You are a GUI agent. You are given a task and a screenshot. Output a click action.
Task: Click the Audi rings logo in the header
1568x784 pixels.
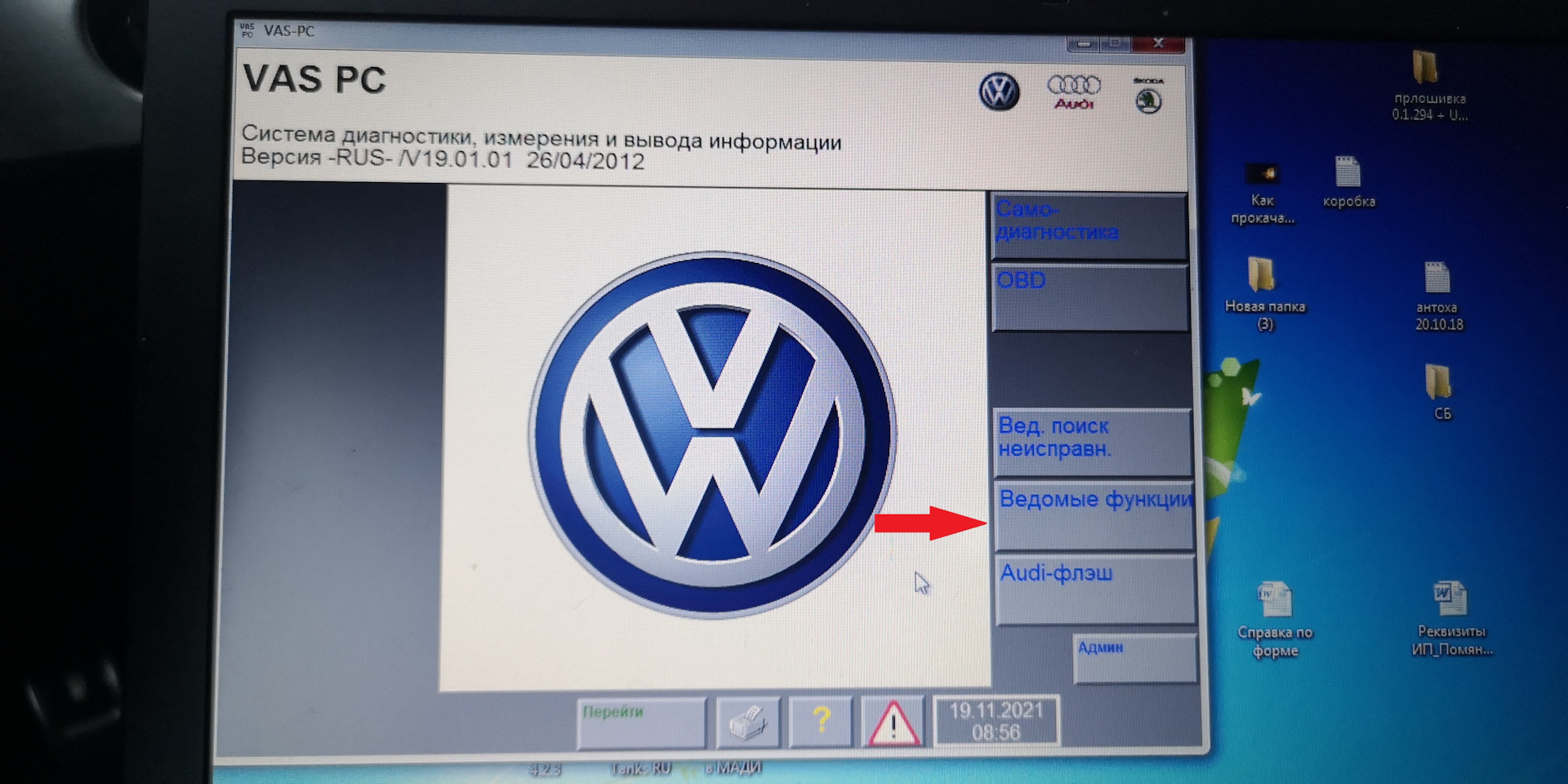(1074, 91)
